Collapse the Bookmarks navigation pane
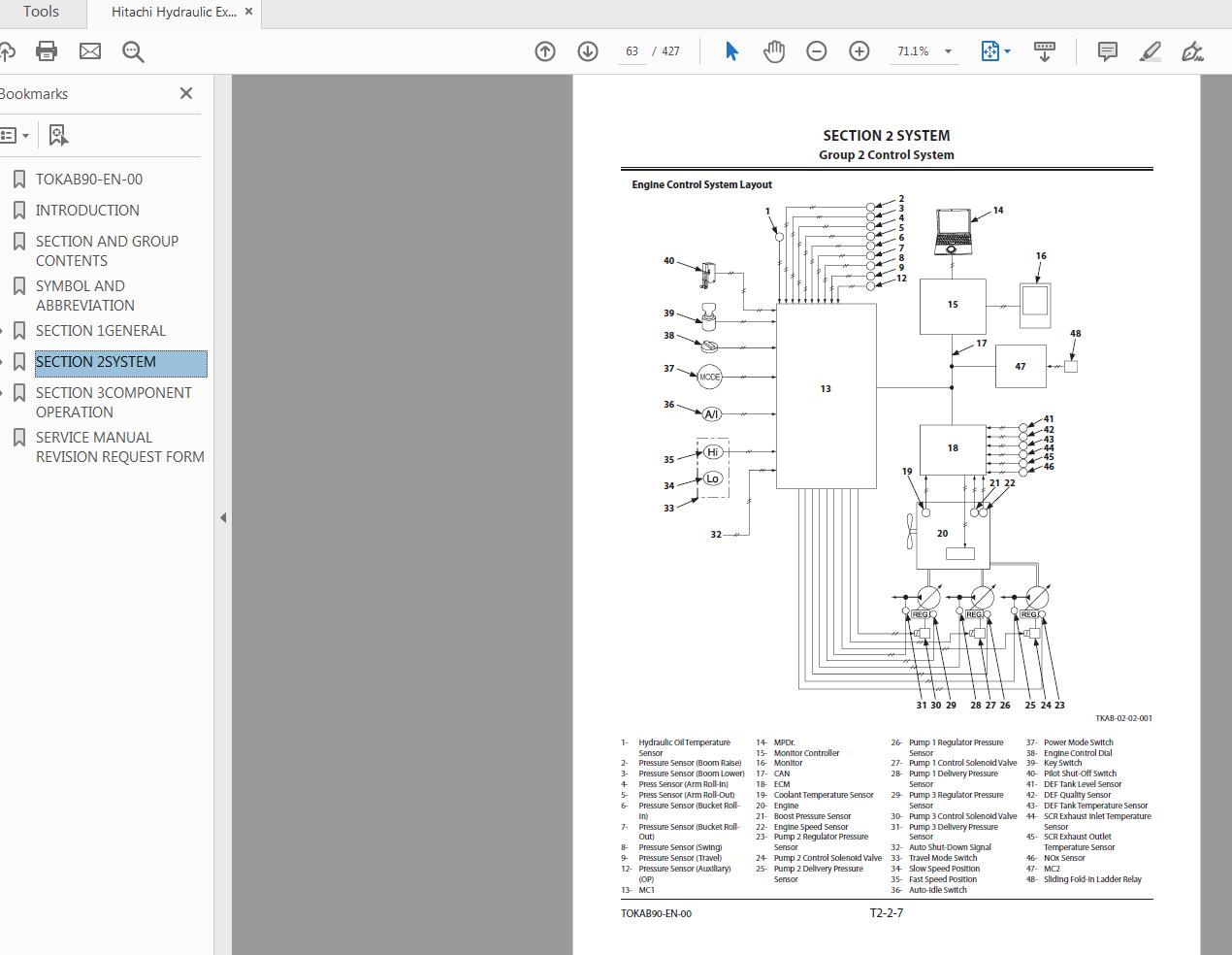1232x955 pixels. click(x=185, y=93)
